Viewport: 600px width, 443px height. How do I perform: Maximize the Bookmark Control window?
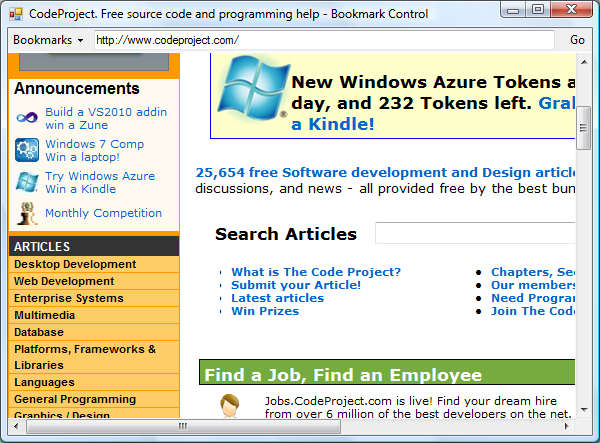pos(538,9)
